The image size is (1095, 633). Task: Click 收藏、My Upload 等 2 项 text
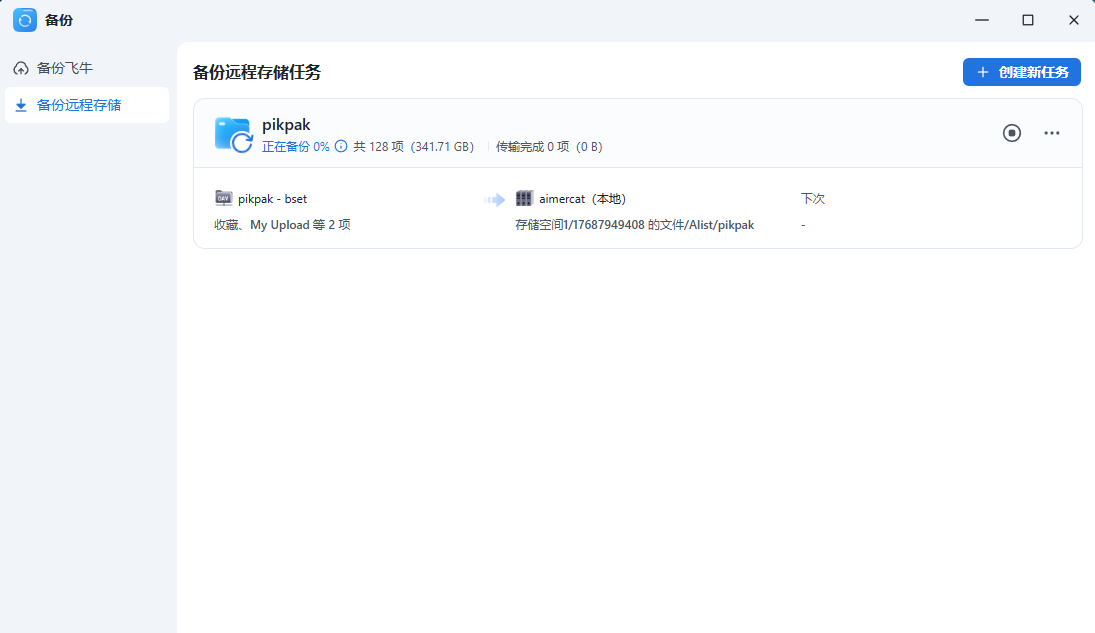282,225
